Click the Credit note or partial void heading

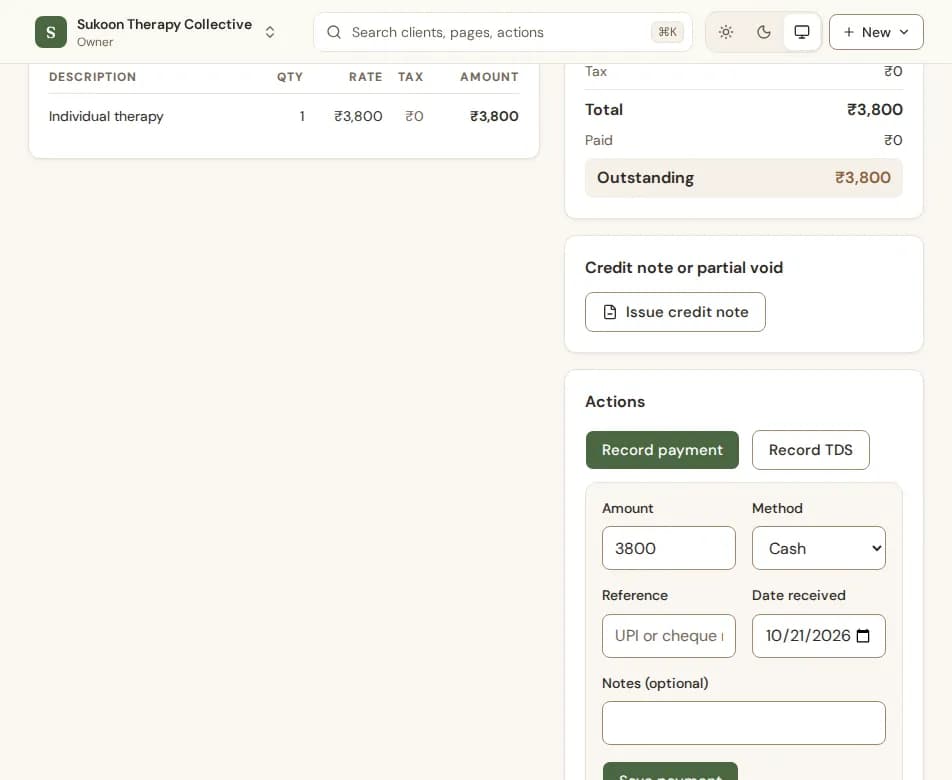point(684,268)
